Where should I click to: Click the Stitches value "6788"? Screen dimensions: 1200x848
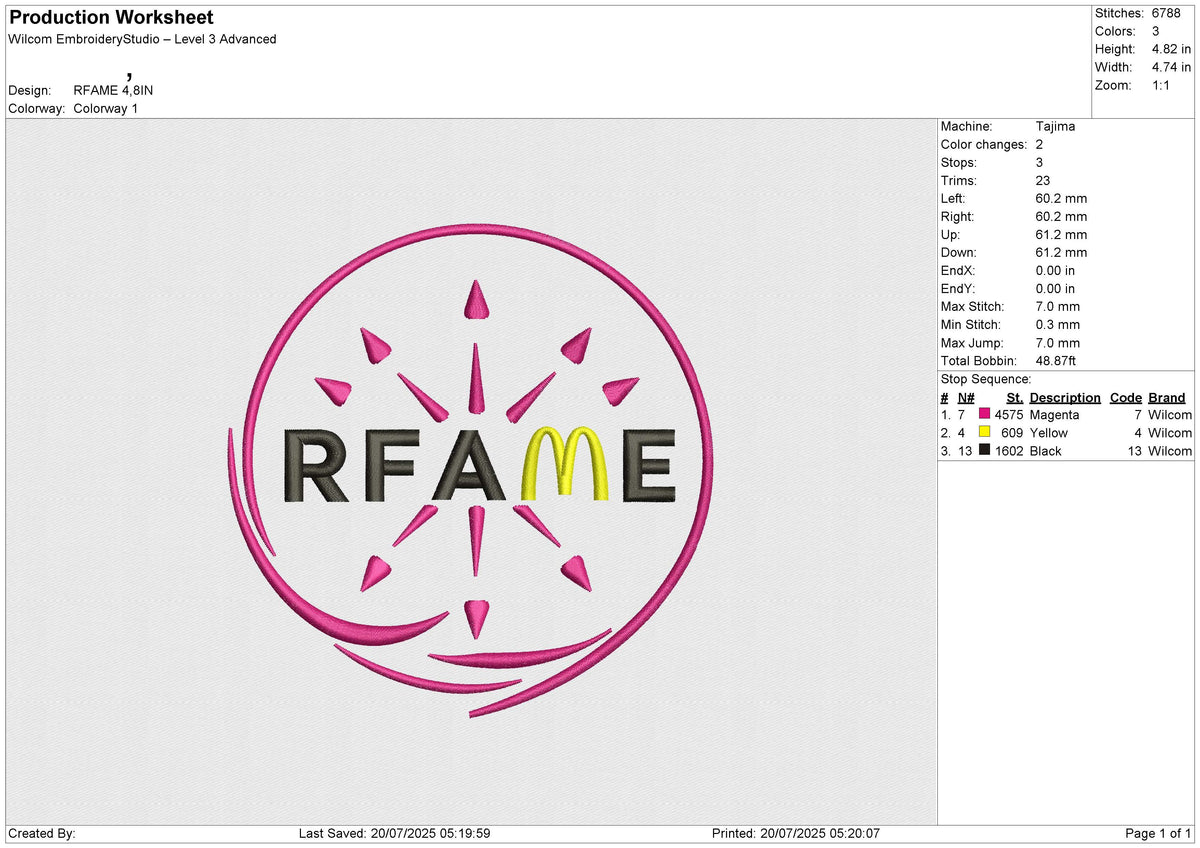[x=1166, y=13]
